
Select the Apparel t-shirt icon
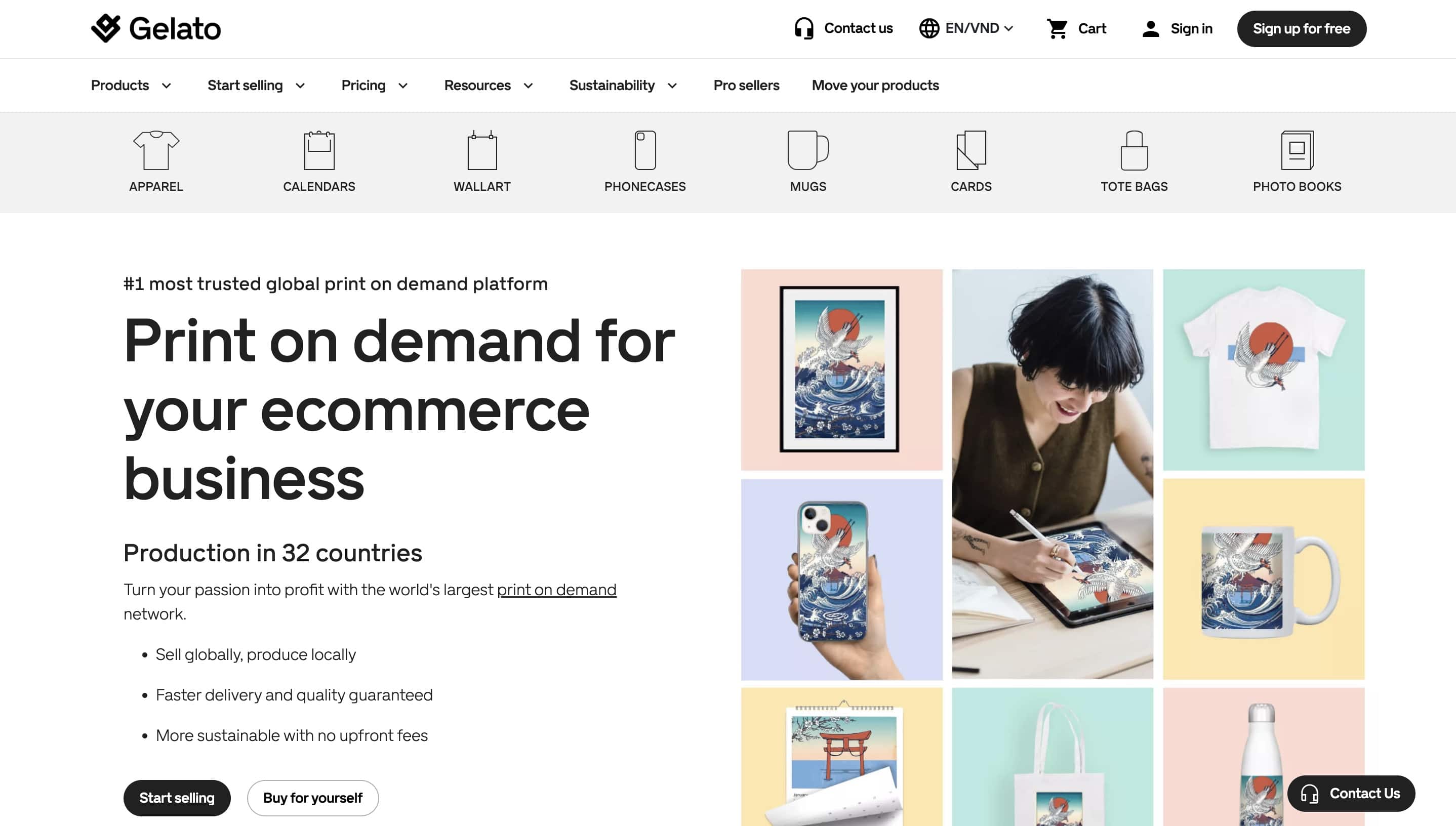click(156, 150)
